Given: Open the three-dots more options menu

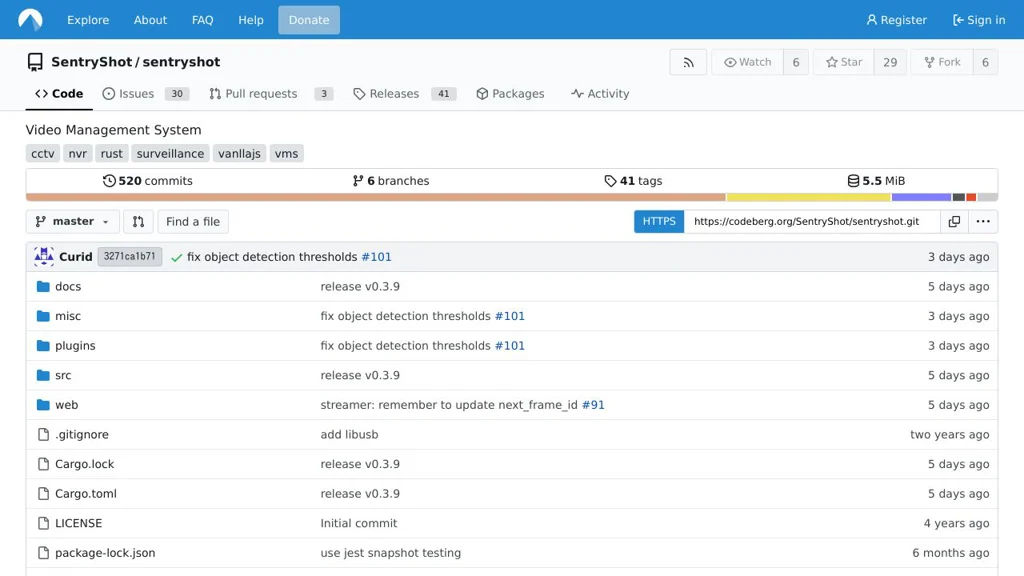Looking at the screenshot, I should (x=983, y=222).
